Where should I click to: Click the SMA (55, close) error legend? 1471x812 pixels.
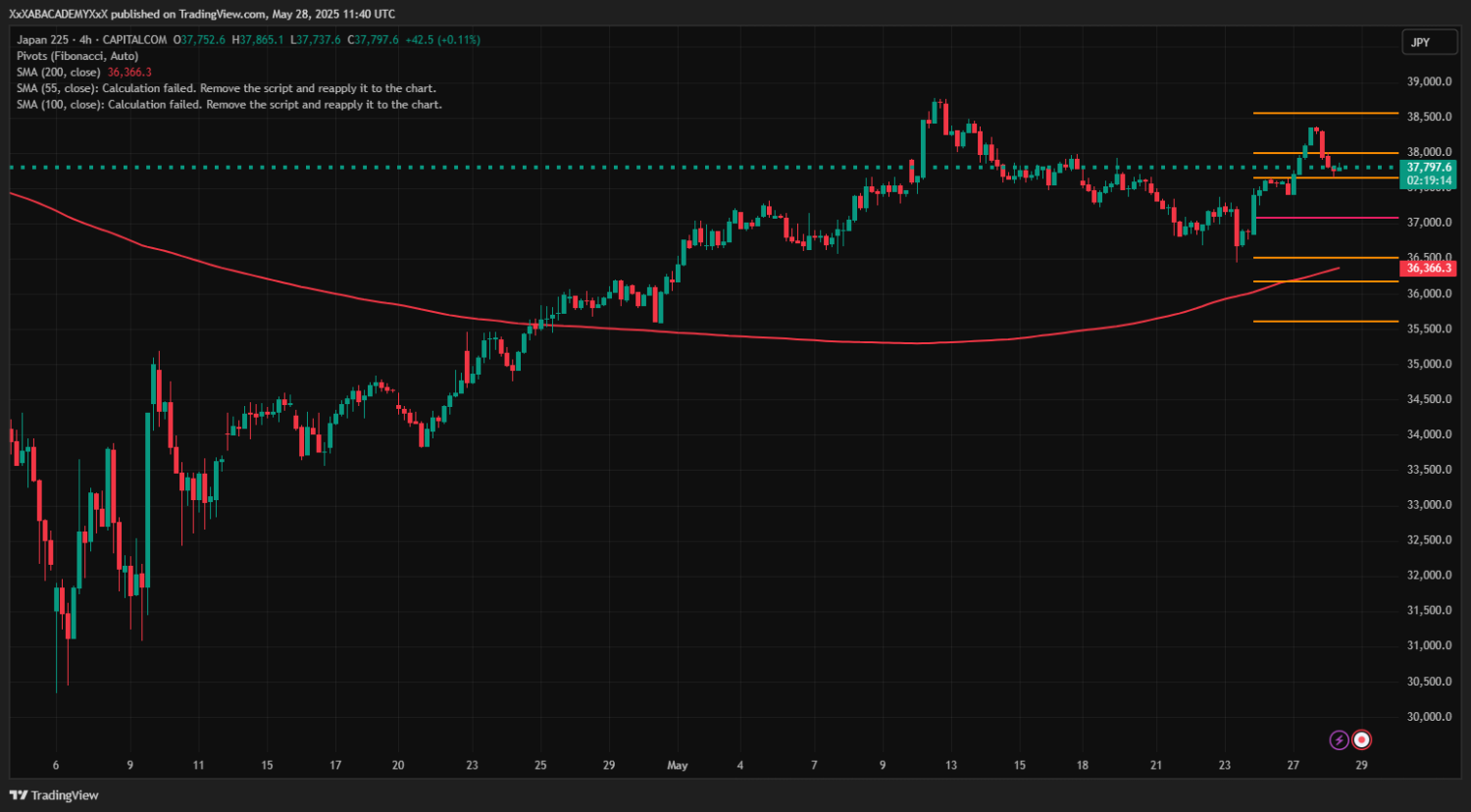226,88
